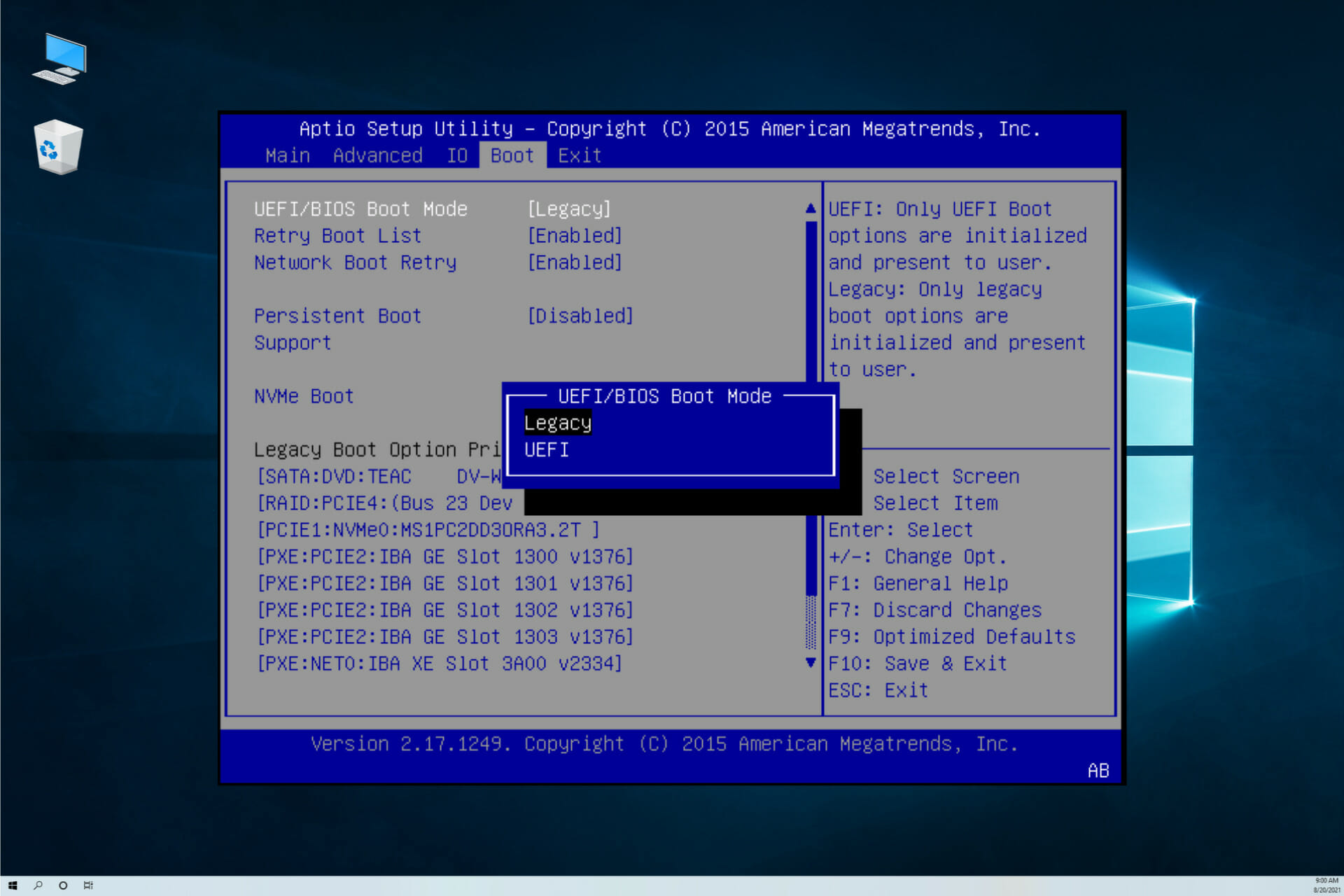Image resolution: width=1344 pixels, height=896 pixels.
Task: Select UEFI boot mode option
Action: [x=545, y=449]
